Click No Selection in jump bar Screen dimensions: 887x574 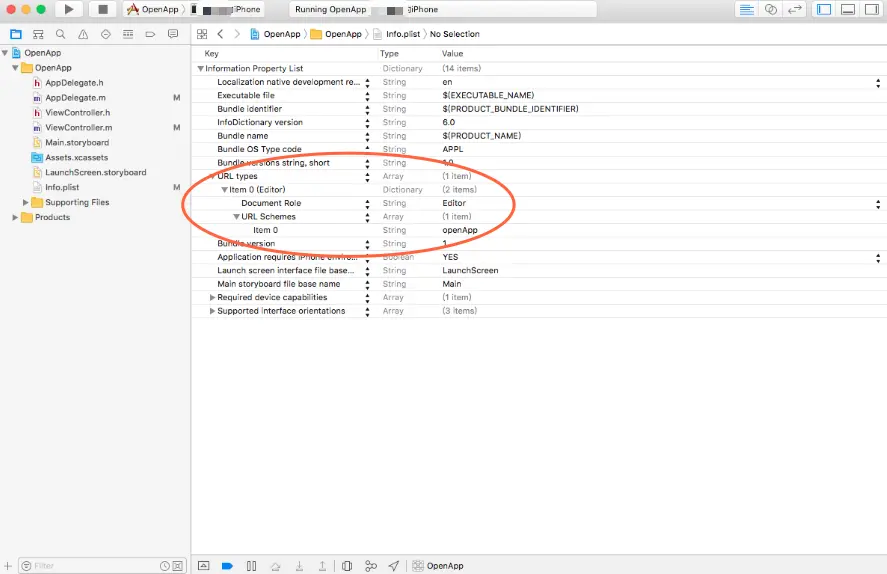[454, 34]
